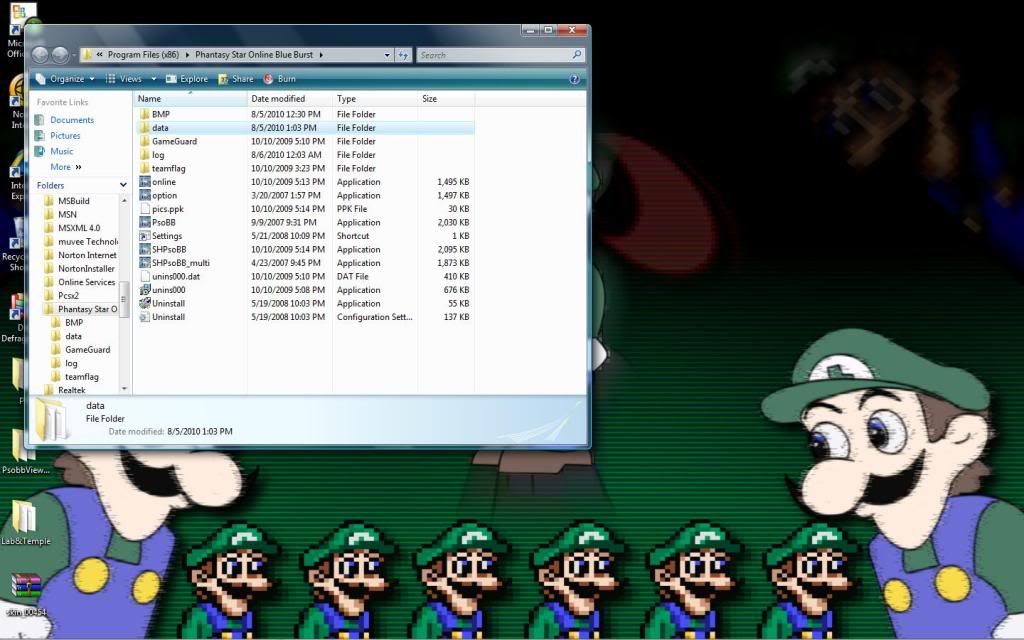The height and width of the screenshot is (640, 1024).
Task: Open the Lab&Temple desktop folder
Action: (24, 518)
